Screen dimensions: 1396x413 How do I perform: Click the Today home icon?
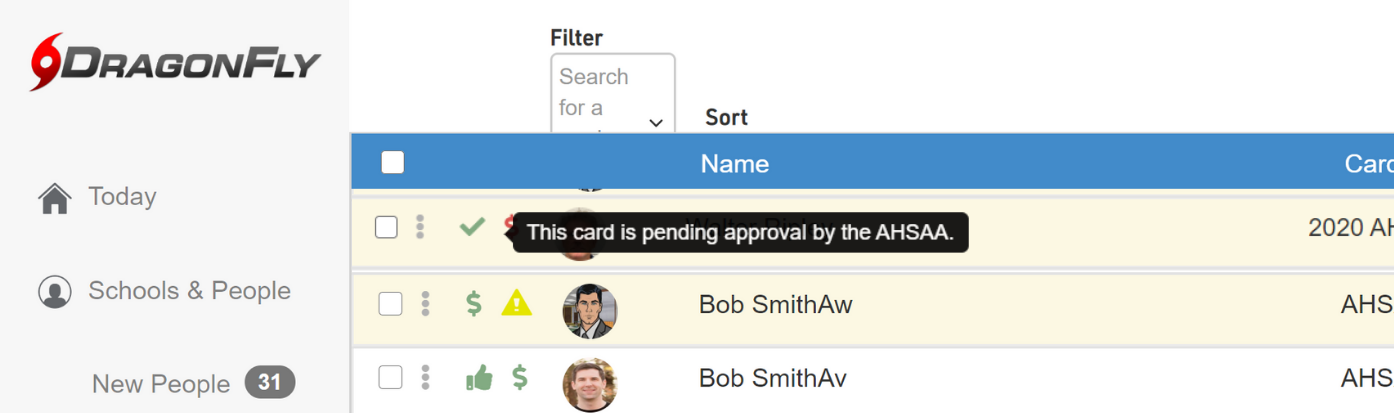point(55,198)
